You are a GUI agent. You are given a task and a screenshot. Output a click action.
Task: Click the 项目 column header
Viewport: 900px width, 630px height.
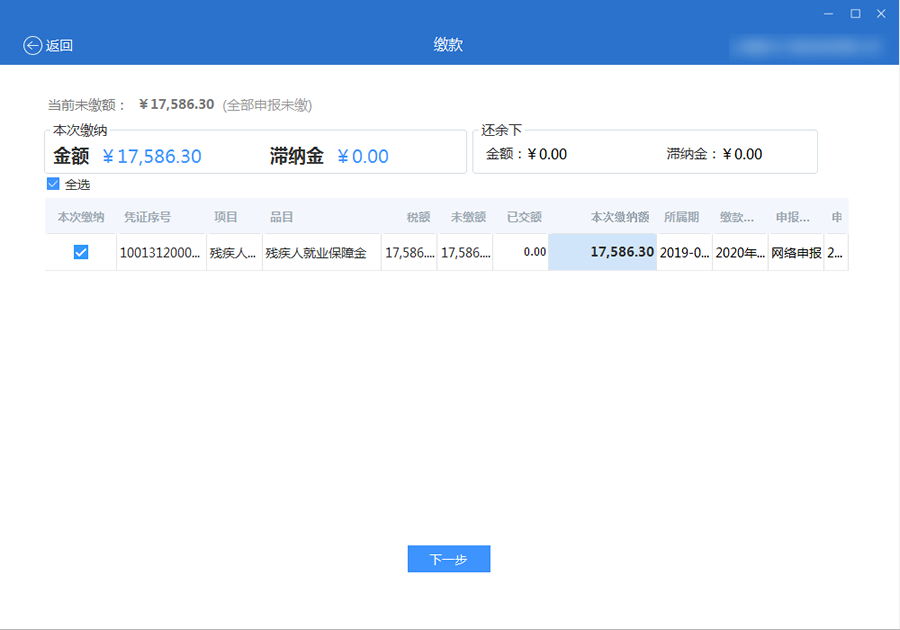226,217
